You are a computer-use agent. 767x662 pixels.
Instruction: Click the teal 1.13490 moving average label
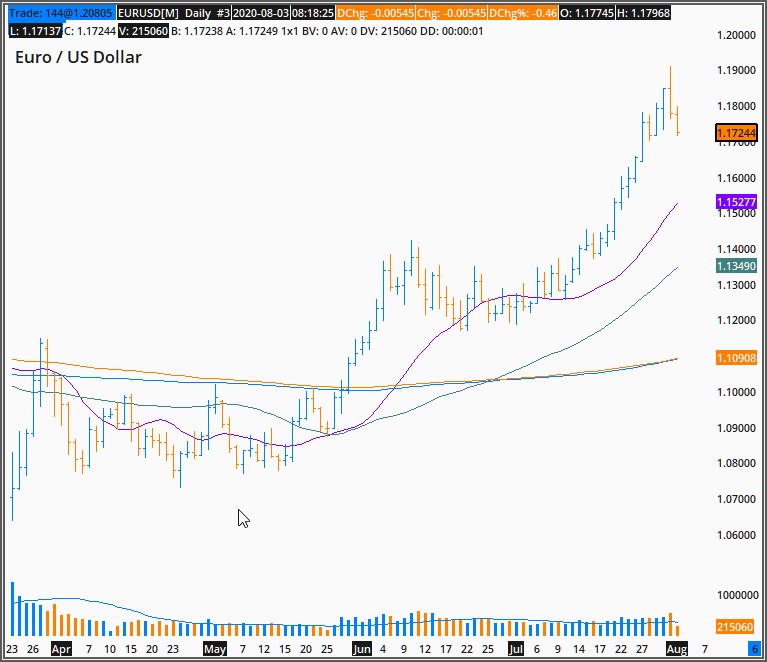tap(736, 266)
